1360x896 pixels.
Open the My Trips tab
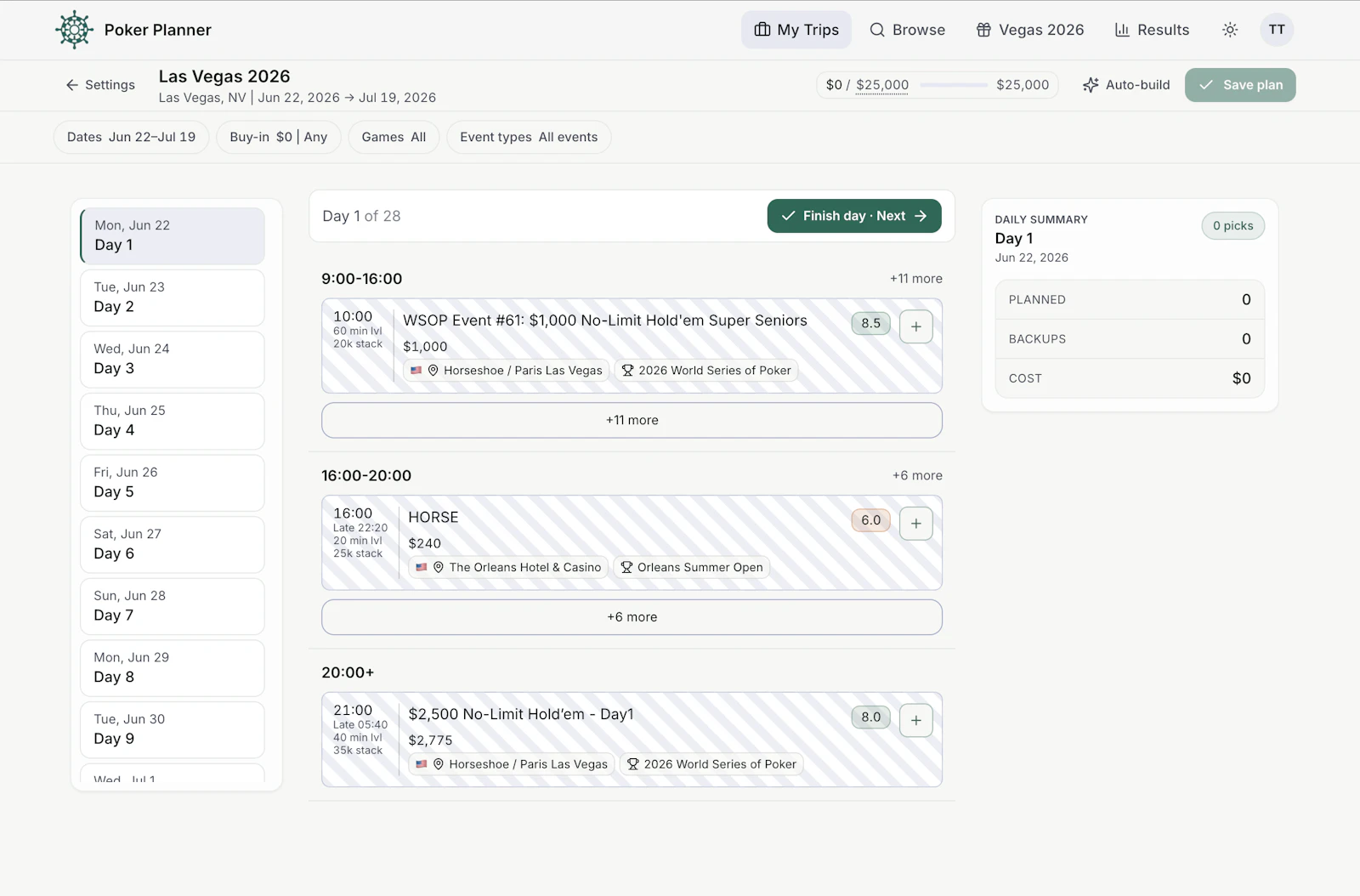[796, 30]
